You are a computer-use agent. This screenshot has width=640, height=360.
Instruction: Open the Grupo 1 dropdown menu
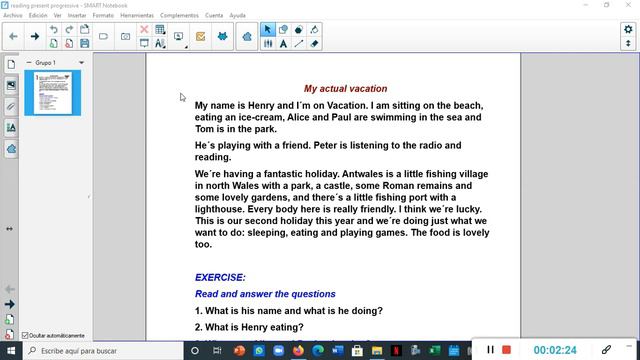click(82, 63)
